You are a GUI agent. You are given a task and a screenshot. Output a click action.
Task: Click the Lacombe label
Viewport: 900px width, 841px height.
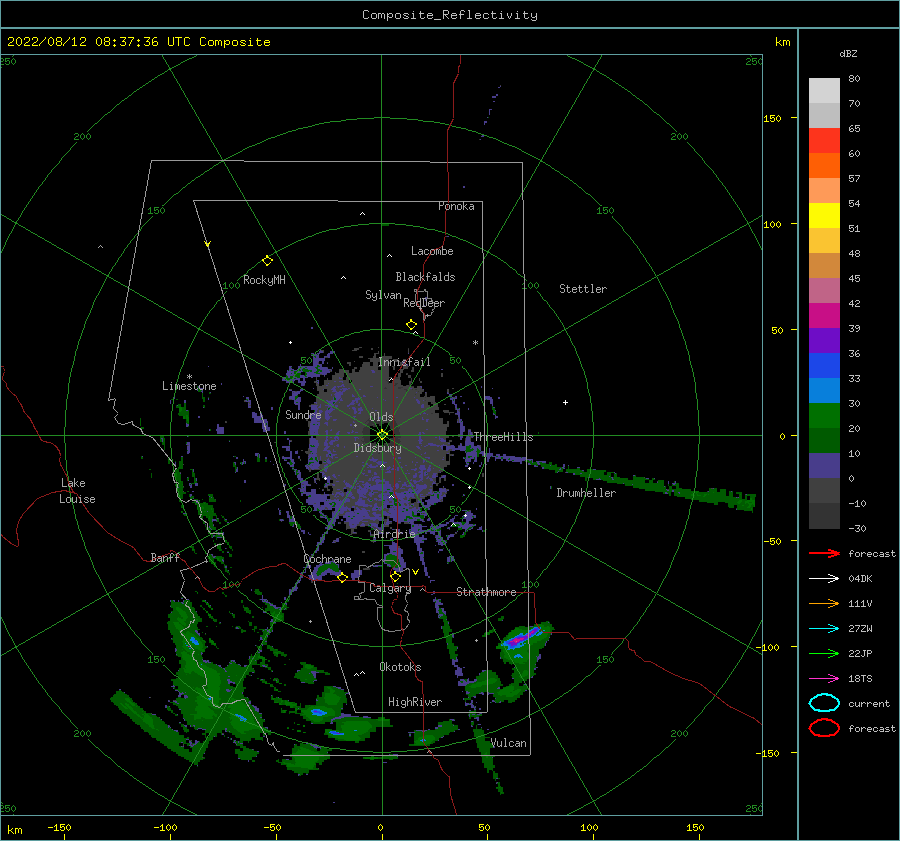tap(432, 251)
